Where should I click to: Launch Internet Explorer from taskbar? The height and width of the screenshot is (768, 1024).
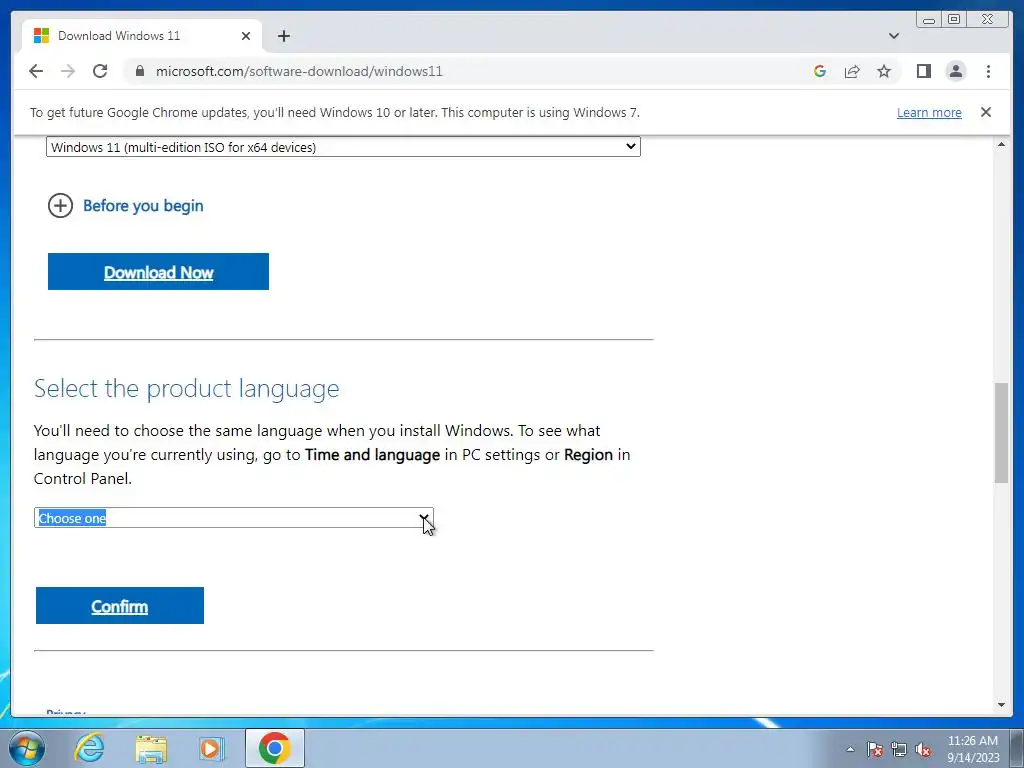[x=89, y=748]
